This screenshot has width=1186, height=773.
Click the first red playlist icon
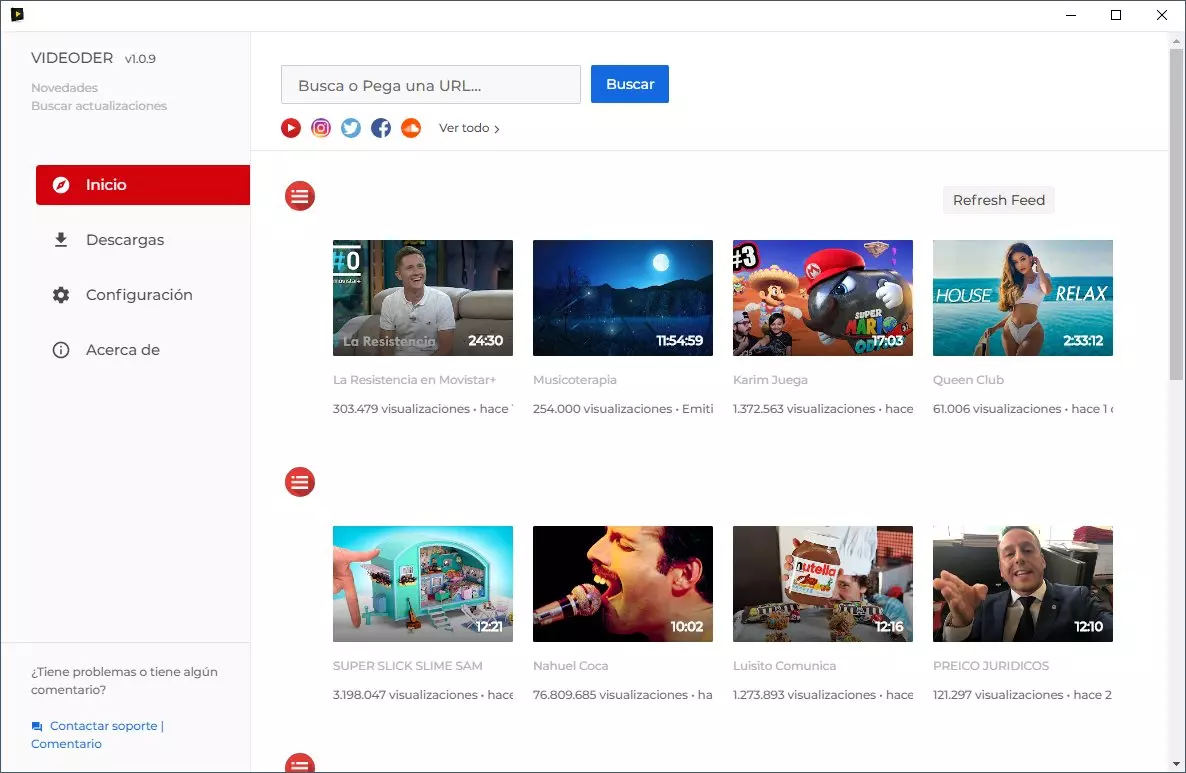pos(300,196)
